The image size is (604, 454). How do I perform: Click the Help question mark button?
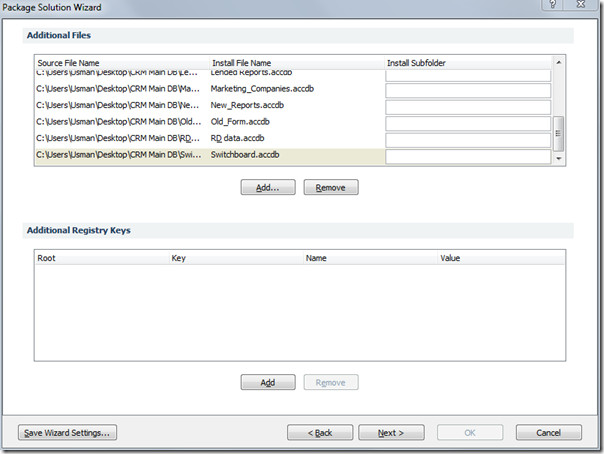553,4
